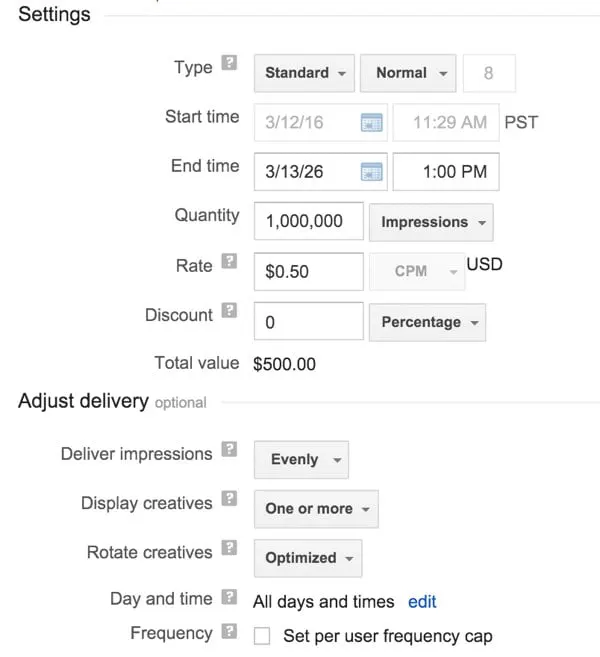This screenshot has height=657, width=600.
Task: Click the help icon for Rotate creatives
Action: [230, 549]
